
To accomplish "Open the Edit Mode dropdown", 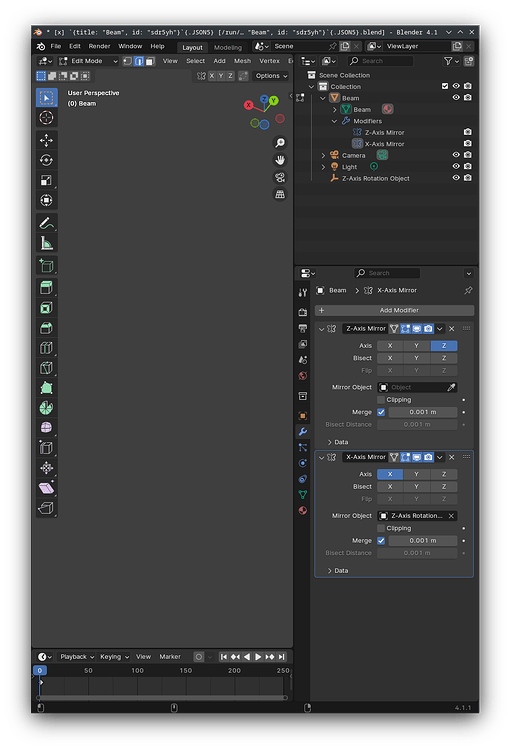I will pyautogui.click(x=88, y=61).
